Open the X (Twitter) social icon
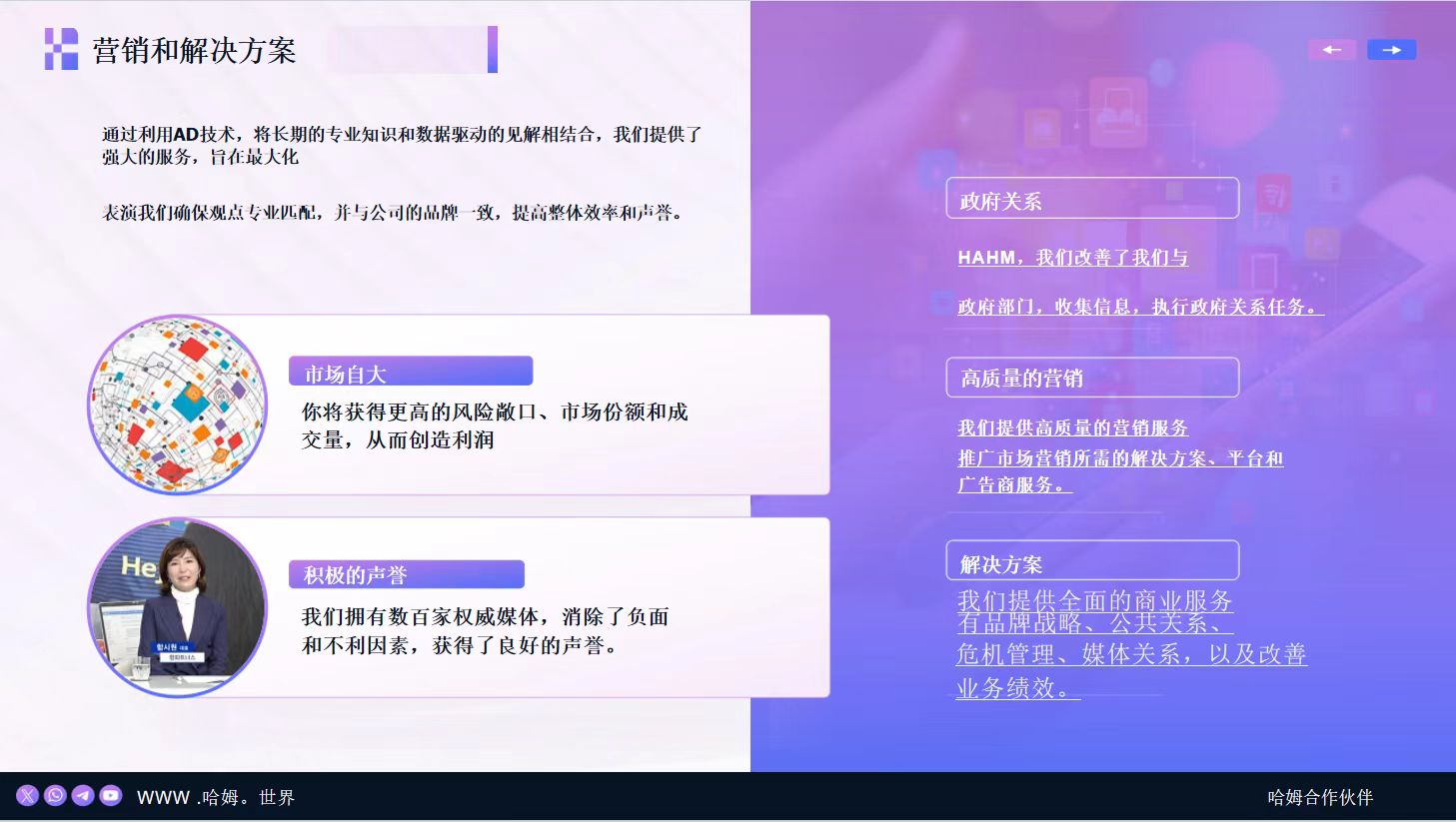The width and height of the screenshot is (1456, 822). pyautogui.click(x=27, y=795)
